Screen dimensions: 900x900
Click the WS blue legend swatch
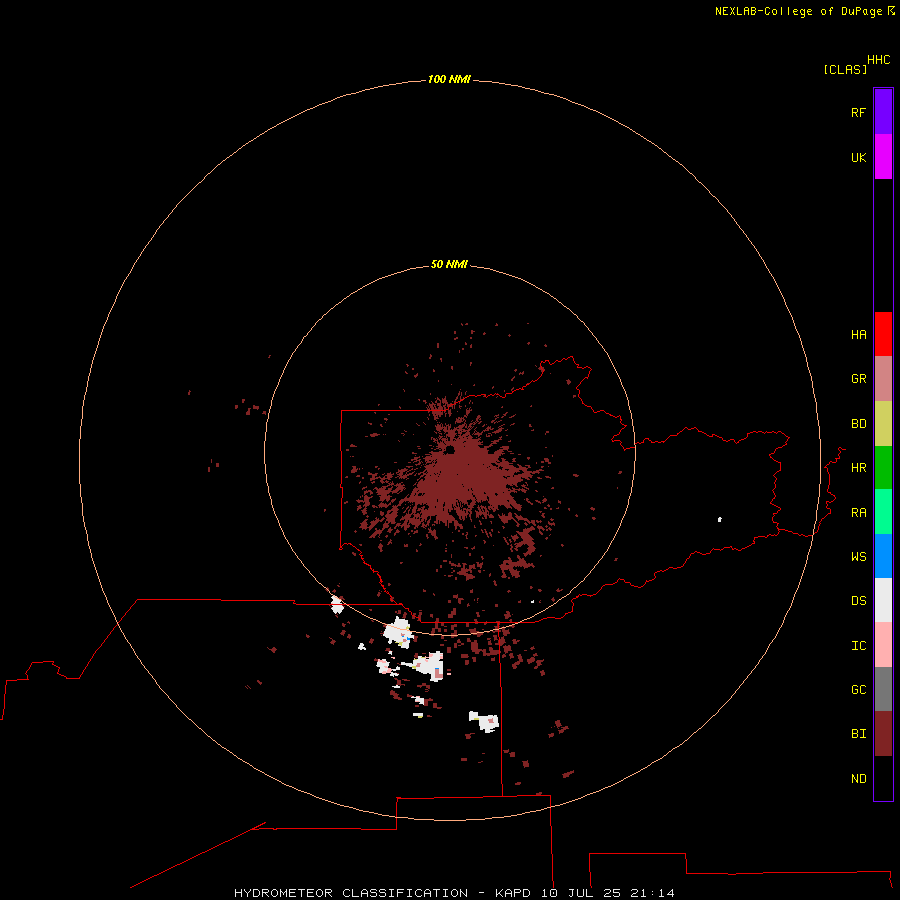pos(883,556)
